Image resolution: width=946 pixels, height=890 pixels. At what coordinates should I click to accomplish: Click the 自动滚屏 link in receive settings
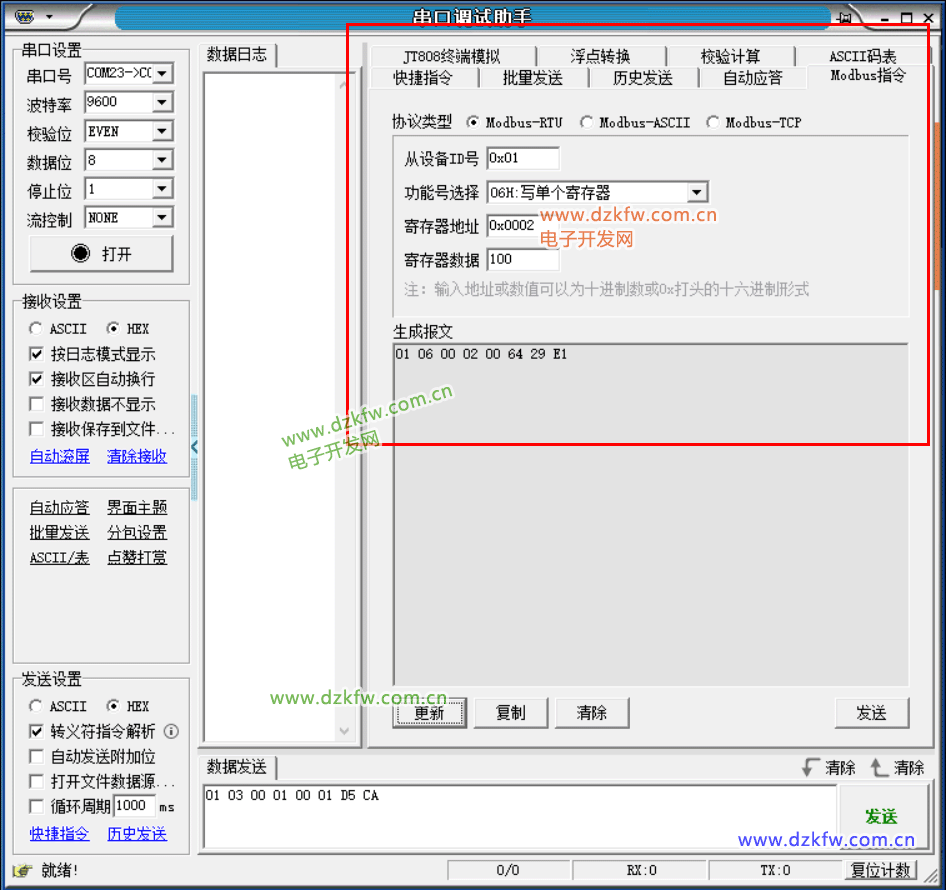(x=59, y=456)
